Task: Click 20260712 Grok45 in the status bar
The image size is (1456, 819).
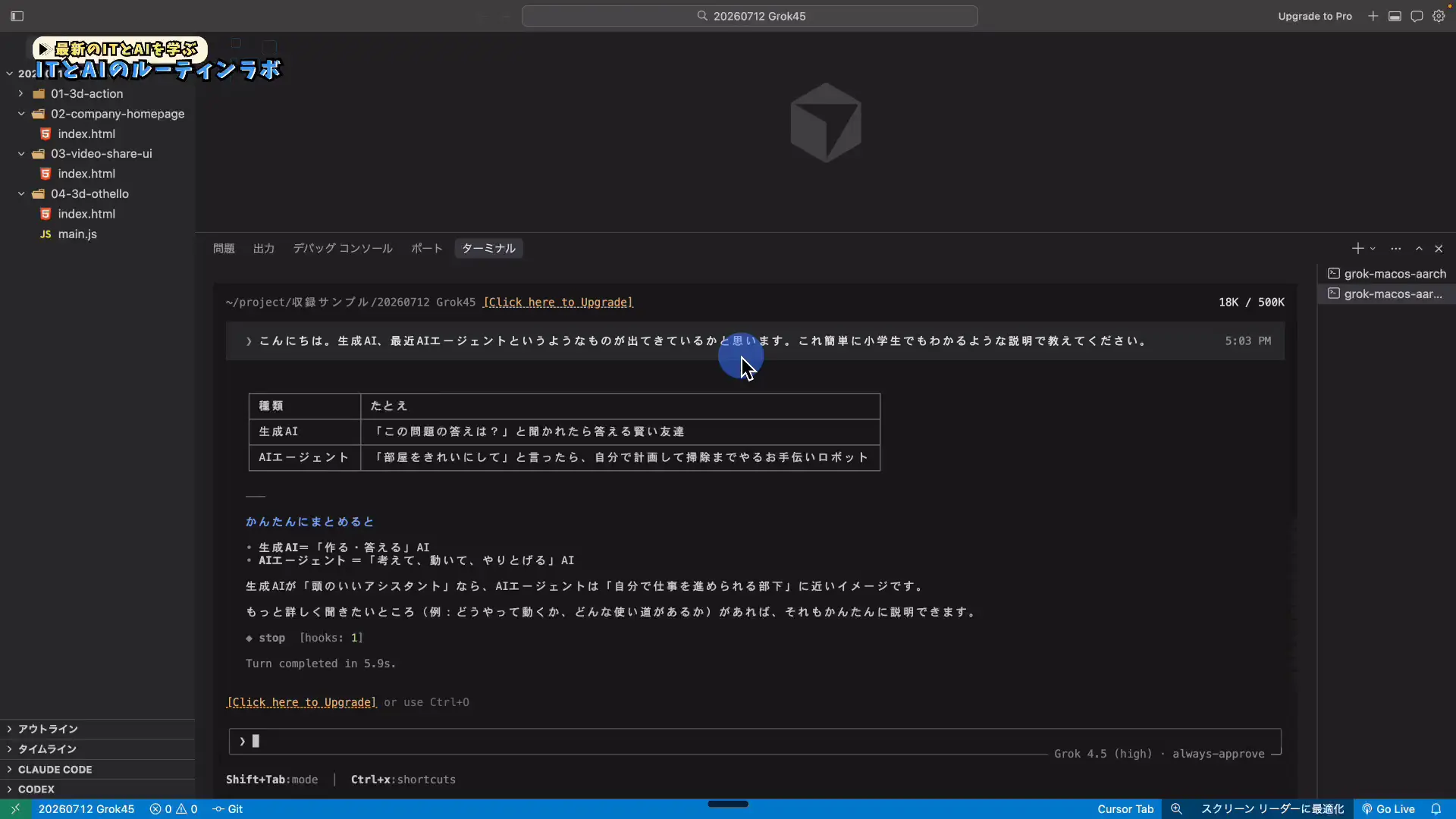Action: 86,809
